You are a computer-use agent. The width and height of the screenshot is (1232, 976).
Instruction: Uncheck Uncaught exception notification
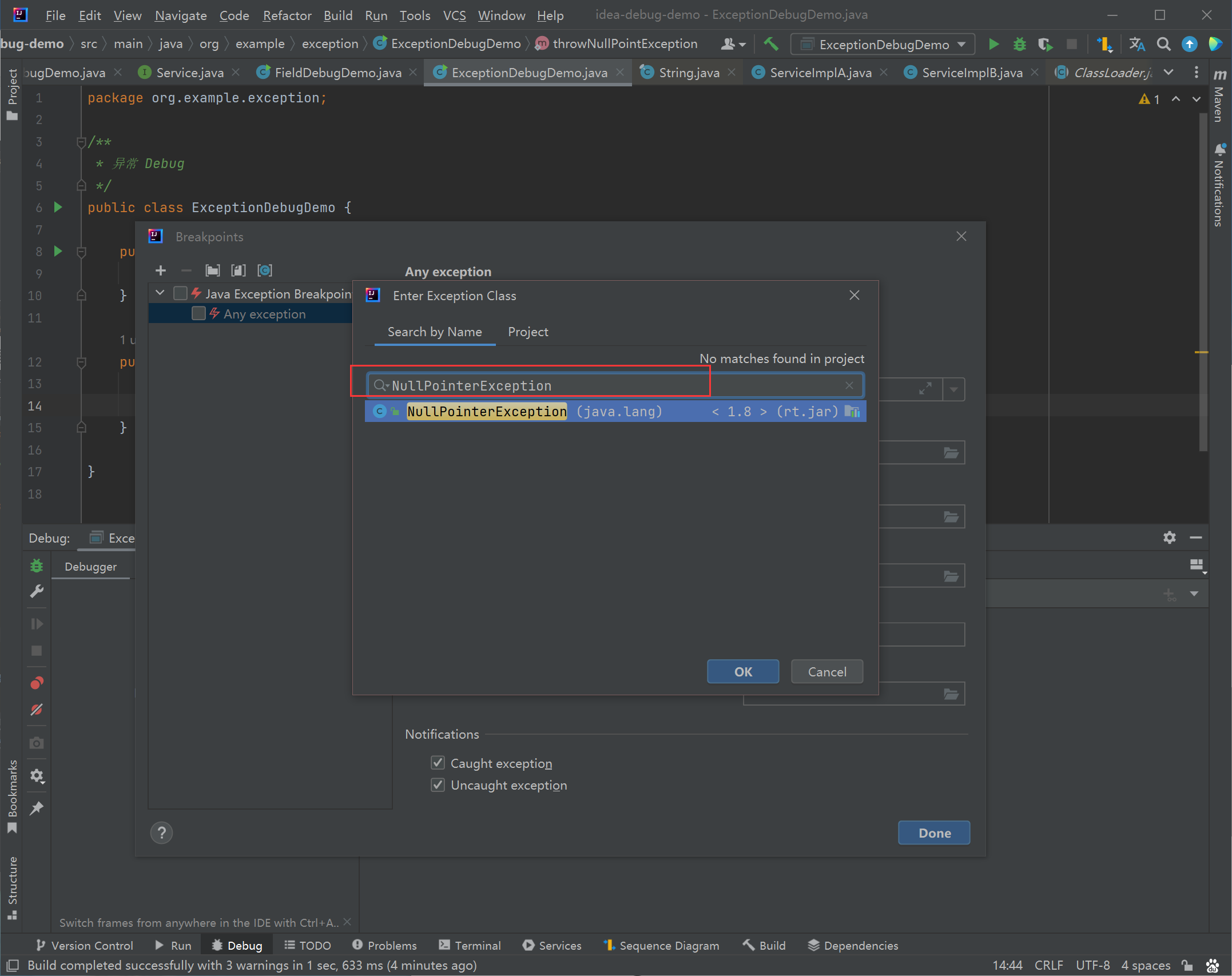coord(438,784)
